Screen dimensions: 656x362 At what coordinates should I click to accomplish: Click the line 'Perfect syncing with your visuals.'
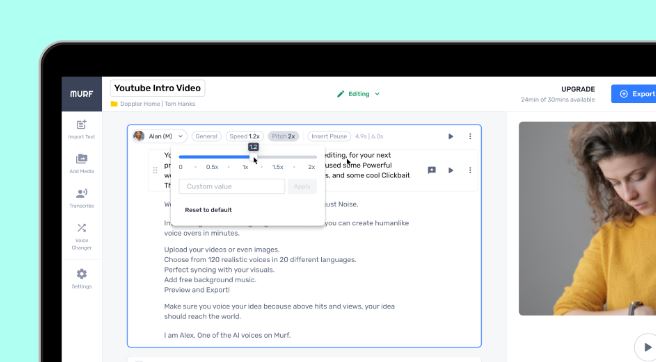(219, 270)
